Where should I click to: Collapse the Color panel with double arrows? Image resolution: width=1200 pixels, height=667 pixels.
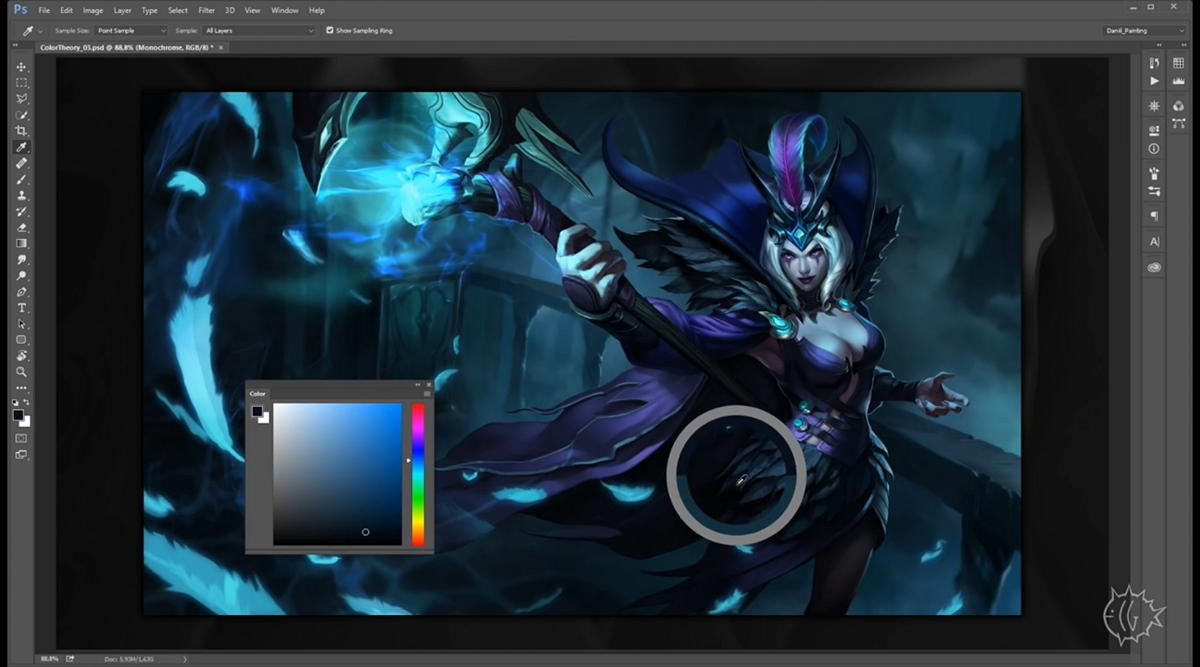coord(419,384)
